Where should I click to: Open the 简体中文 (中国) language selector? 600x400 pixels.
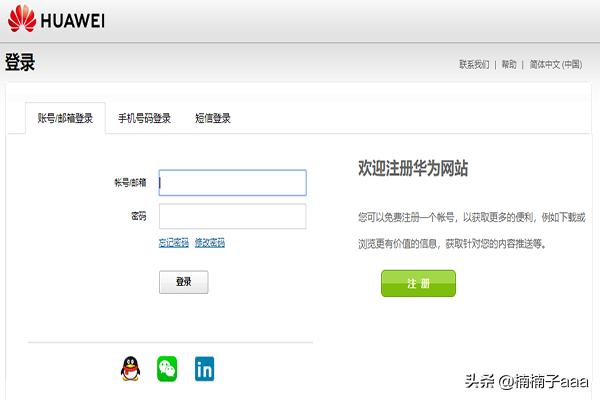(x=555, y=65)
